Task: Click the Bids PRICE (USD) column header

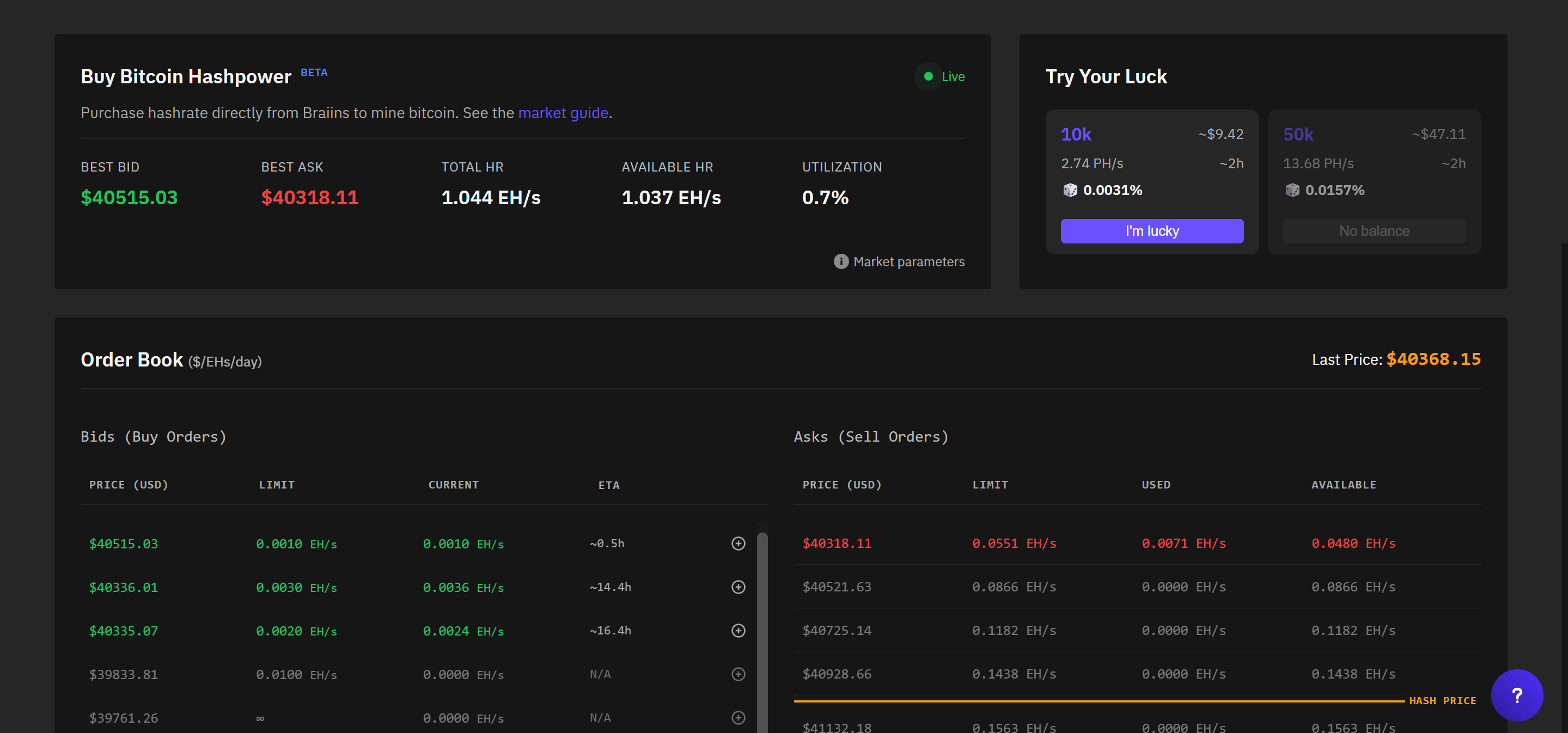Action: (x=129, y=485)
